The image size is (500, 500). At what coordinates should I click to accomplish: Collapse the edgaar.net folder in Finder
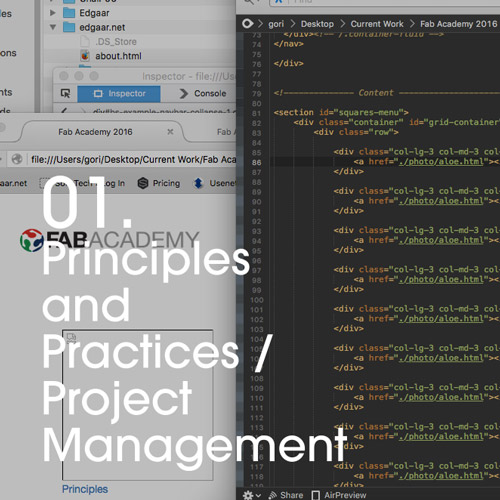click(x=53, y=27)
